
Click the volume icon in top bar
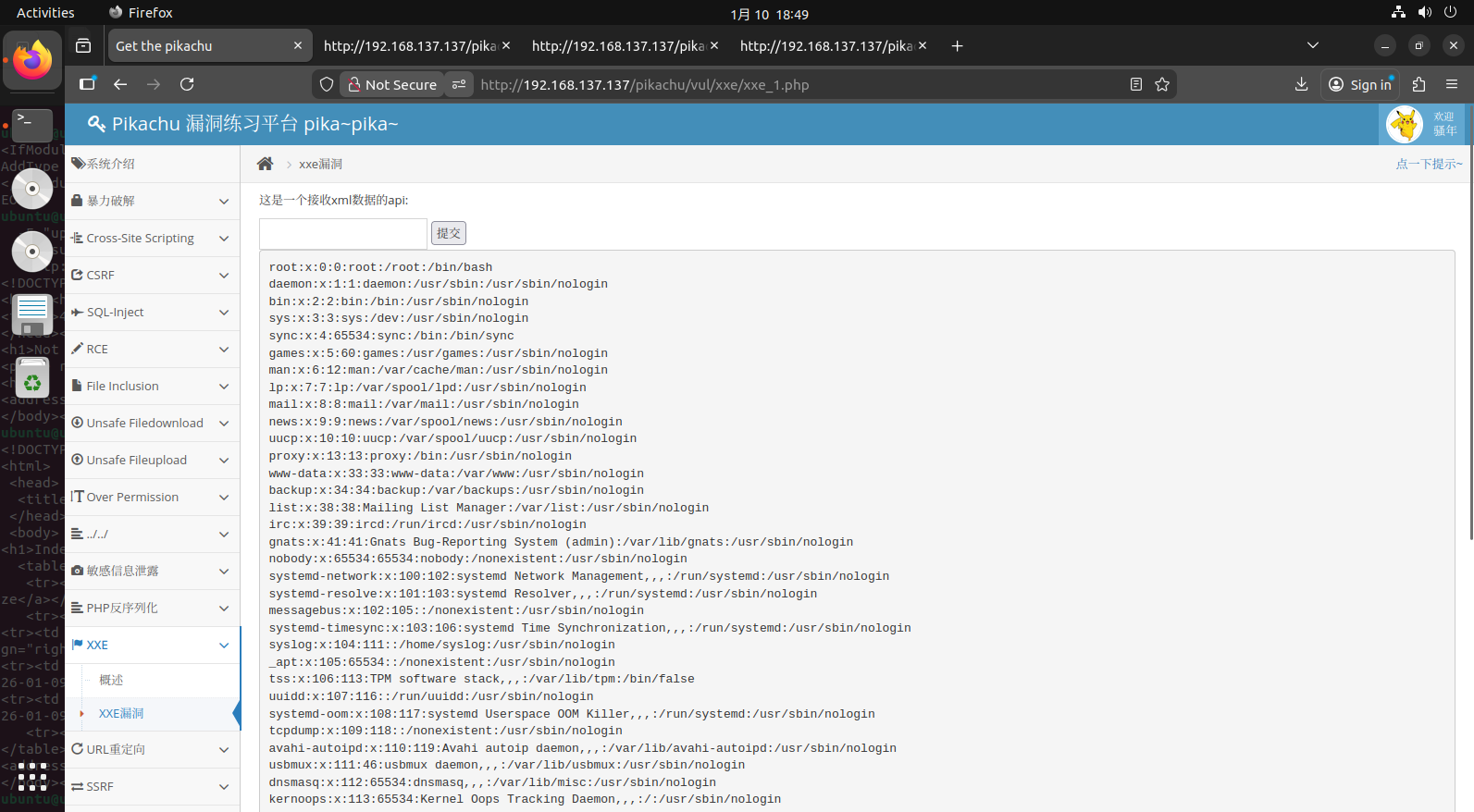1424,12
